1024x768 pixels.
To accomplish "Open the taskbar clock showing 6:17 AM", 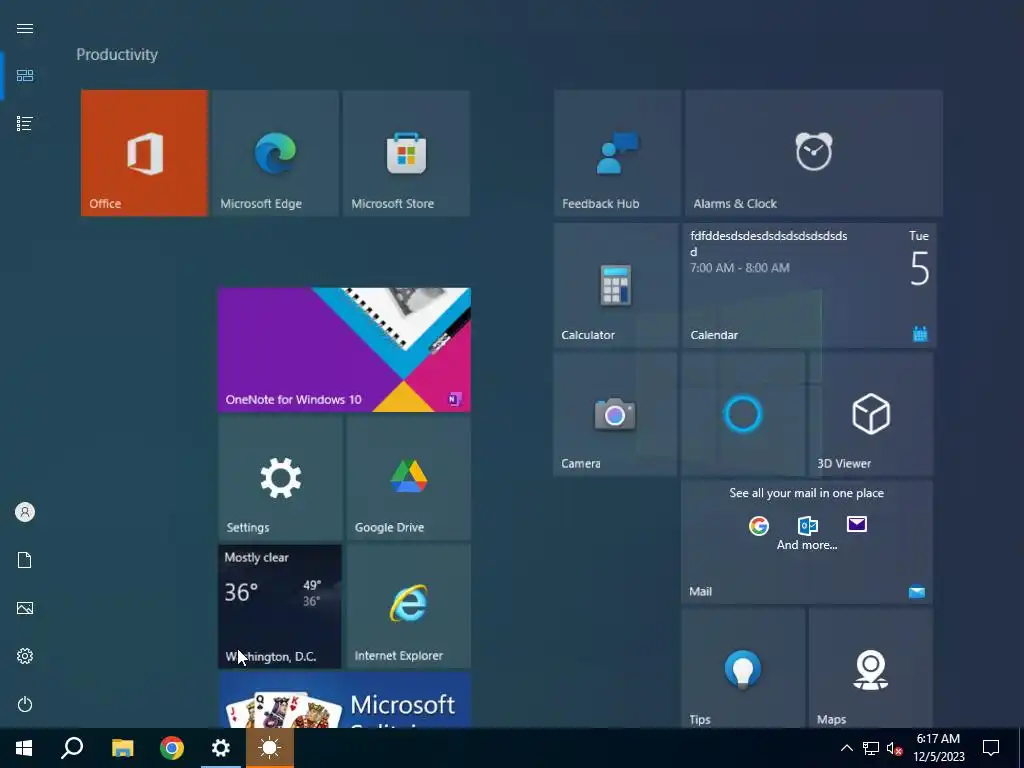I will [938, 748].
